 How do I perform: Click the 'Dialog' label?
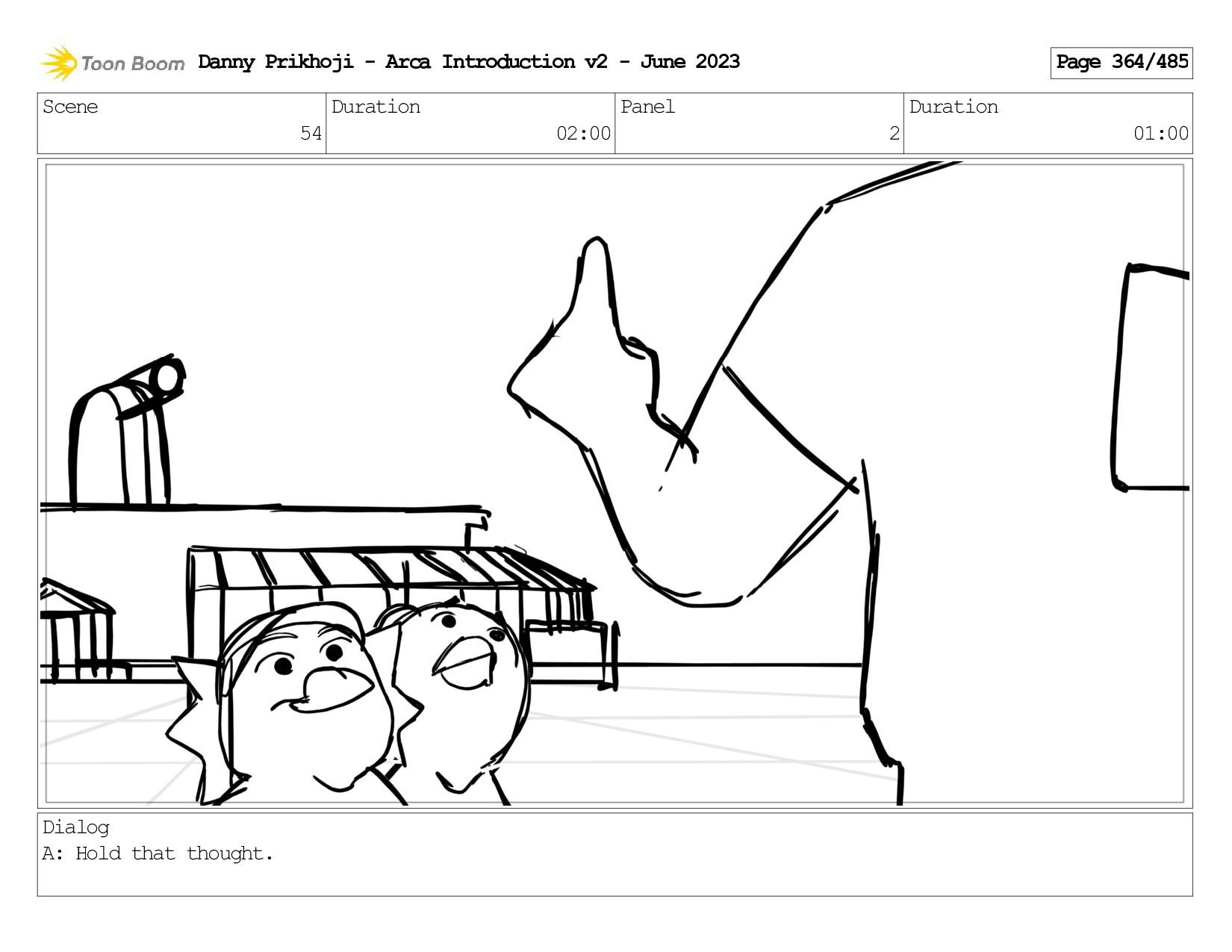(75, 827)
